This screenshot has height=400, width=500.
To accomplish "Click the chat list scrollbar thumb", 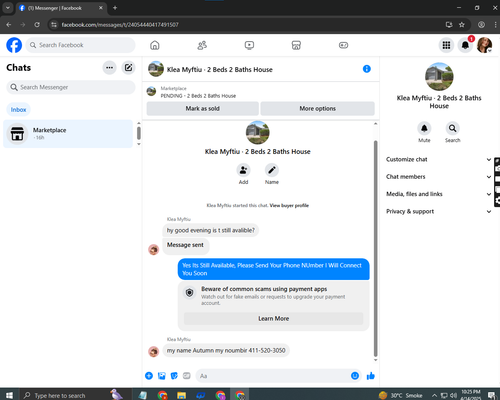I will pyautogui.click(x=139, y=133).
